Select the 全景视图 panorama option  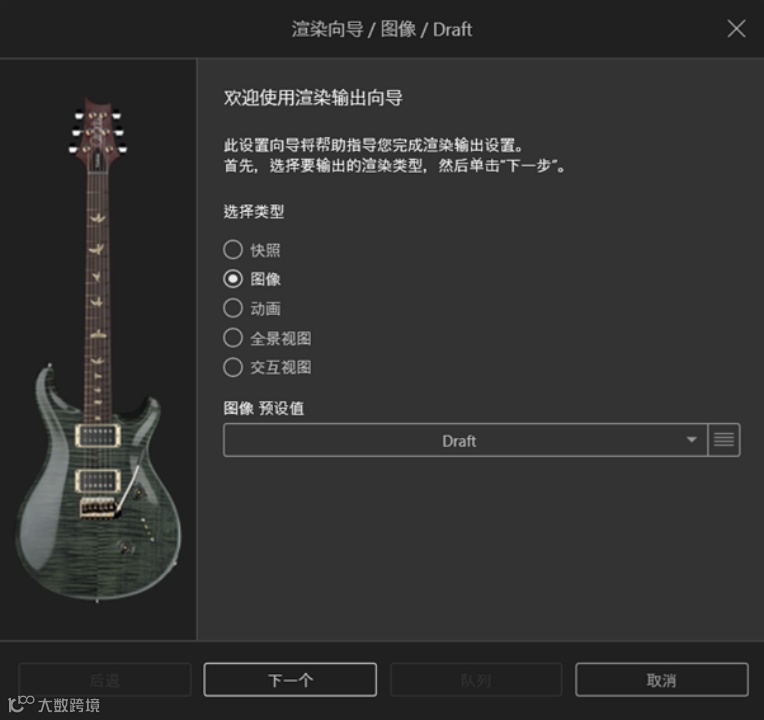(233, 338)
